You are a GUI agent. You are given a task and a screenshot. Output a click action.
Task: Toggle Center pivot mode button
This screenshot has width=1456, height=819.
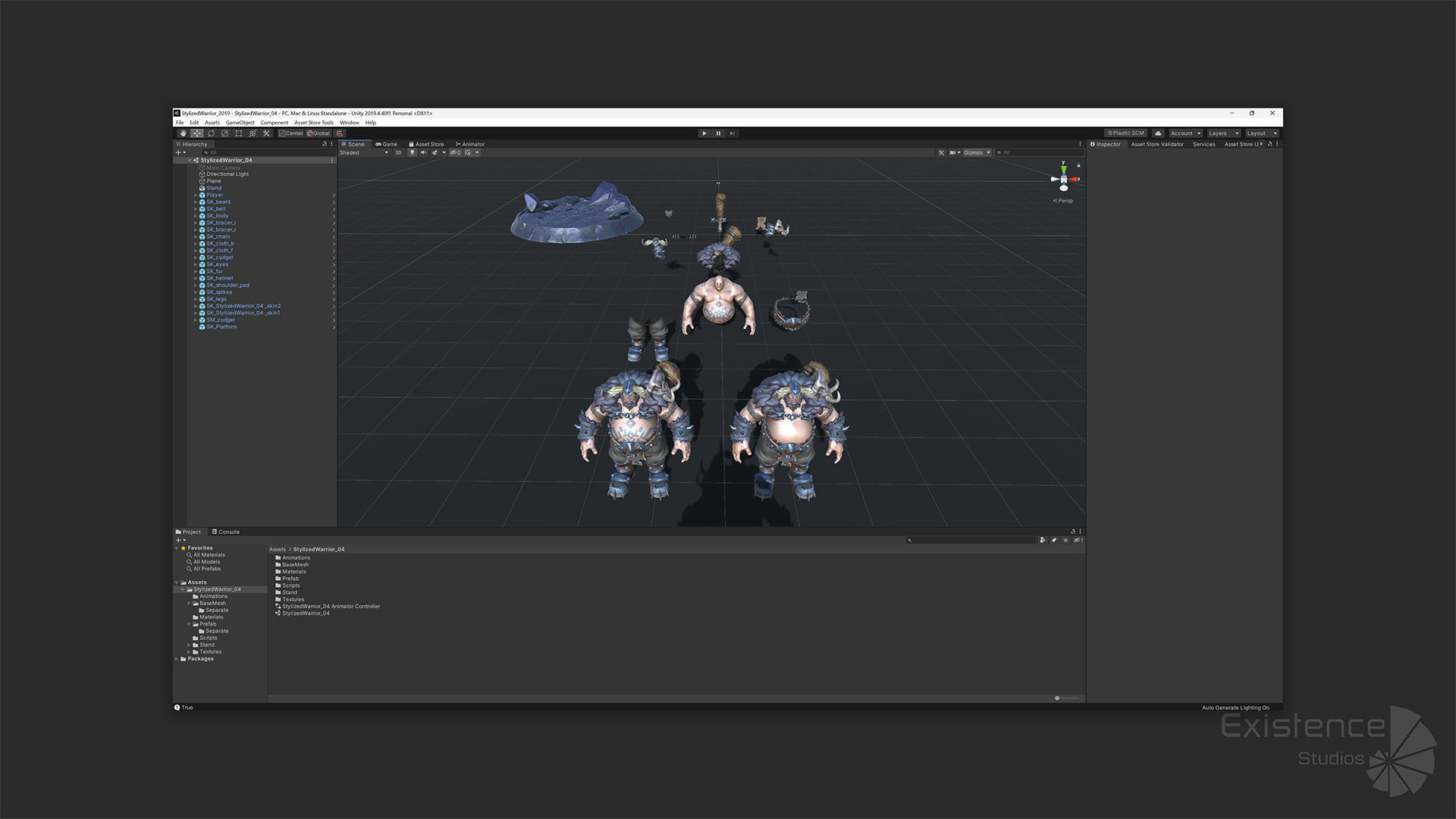pyautogui.click(x=291, y=133)
